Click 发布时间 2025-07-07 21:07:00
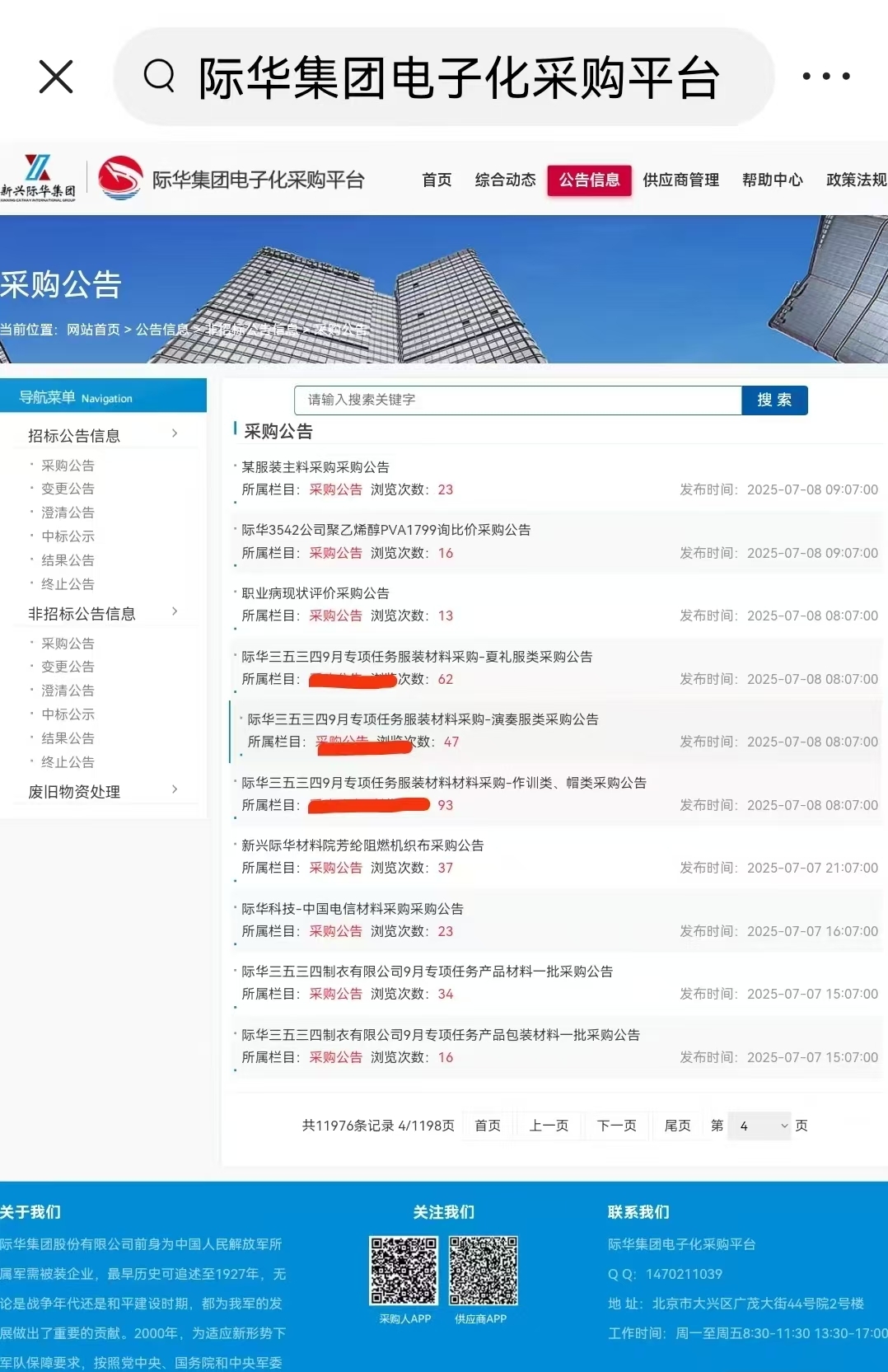The height and width of the screenshot is (1372, 888). coord(778,868)
